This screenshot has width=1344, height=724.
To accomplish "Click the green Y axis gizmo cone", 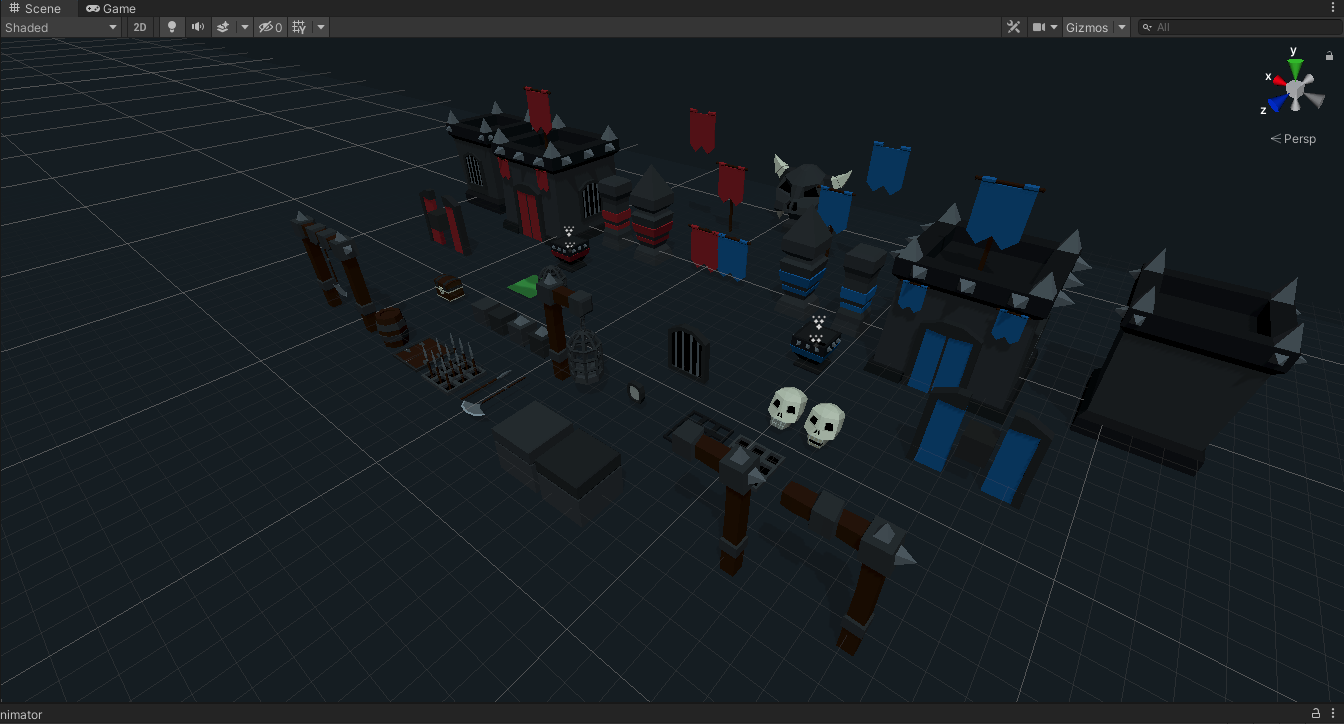I will coord(1295,66).
